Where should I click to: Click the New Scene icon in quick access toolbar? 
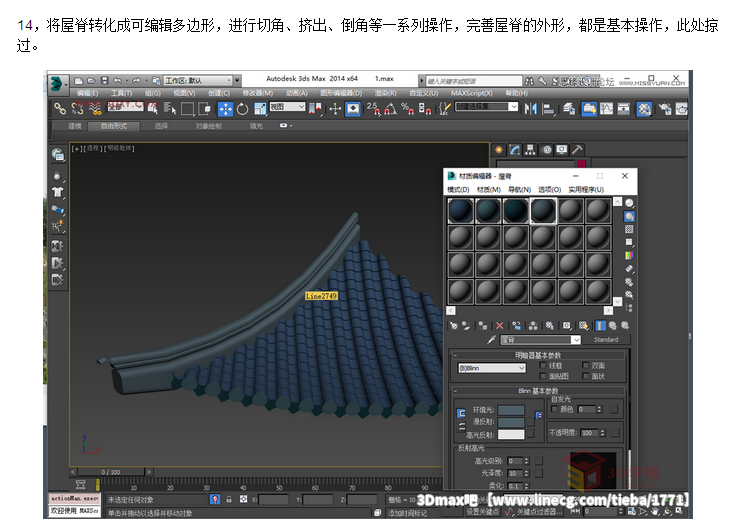point(79,80)
